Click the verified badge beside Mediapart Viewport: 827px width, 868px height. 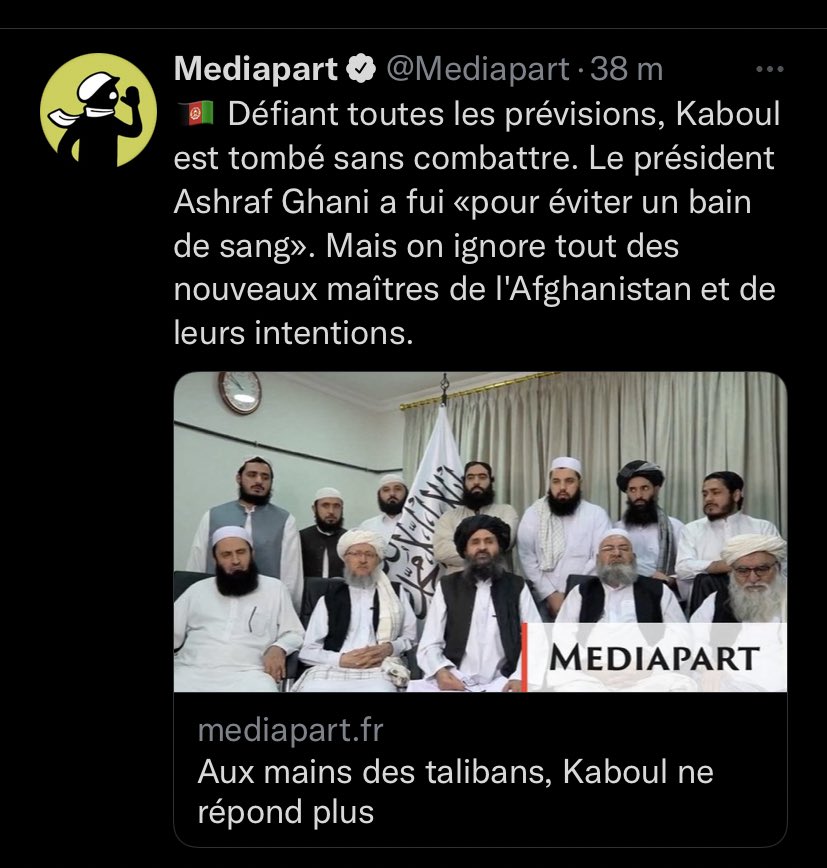(361, 69)
